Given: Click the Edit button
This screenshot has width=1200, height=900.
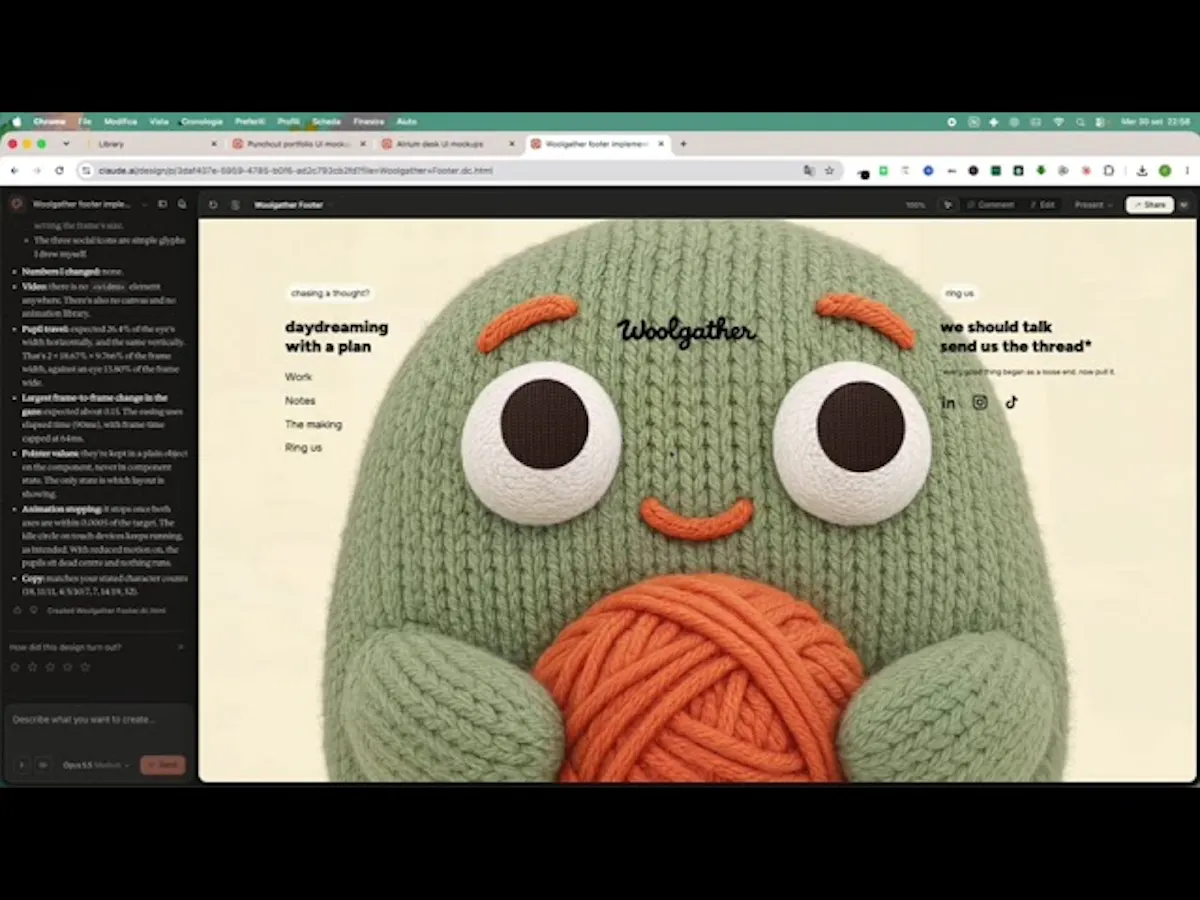Looking at the screenshot, I should 1043,204.
